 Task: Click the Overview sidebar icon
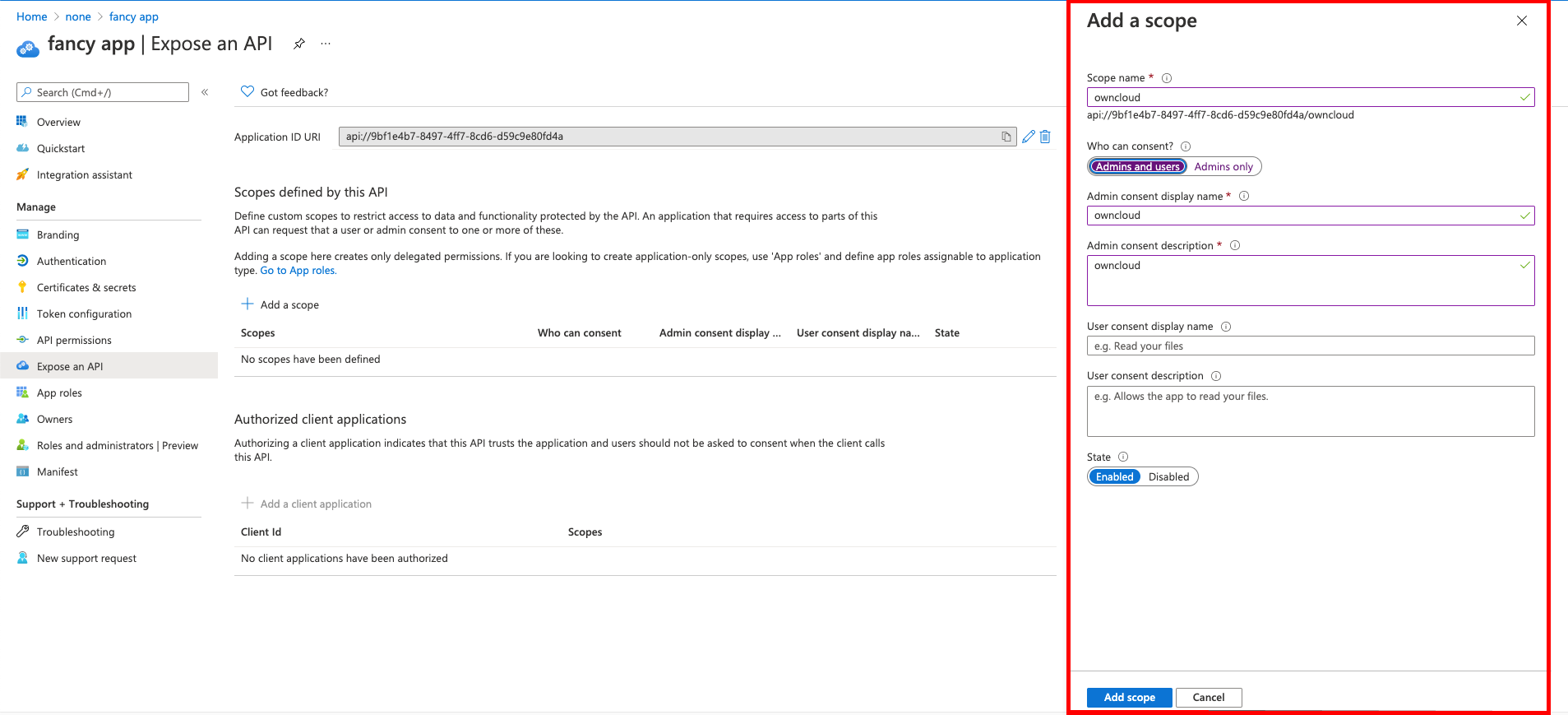pyautogui.click(x=22, y=122)
